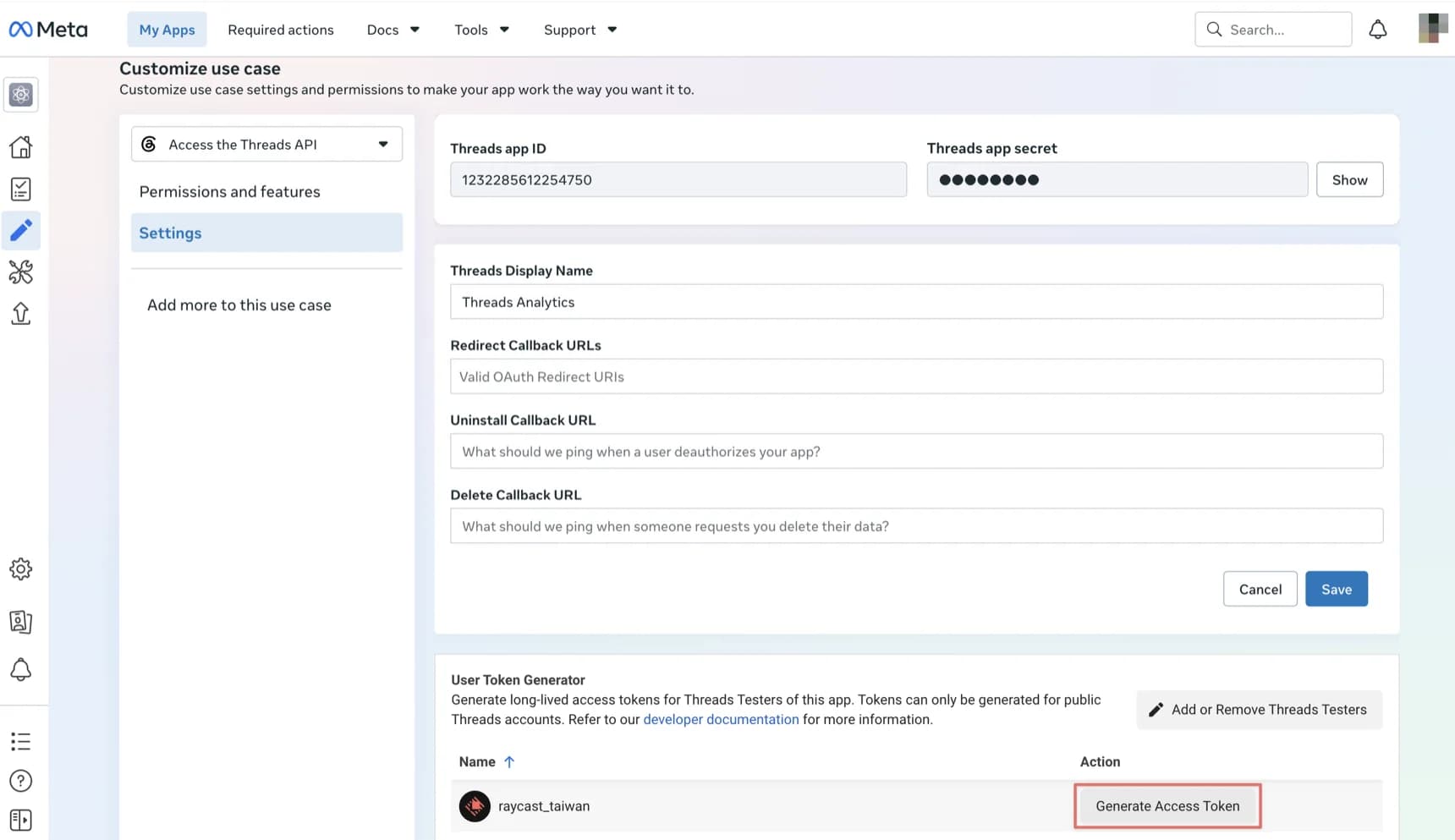Open the crossed tools icon in sidebar

pyautogui.click(x=21, y=272)
